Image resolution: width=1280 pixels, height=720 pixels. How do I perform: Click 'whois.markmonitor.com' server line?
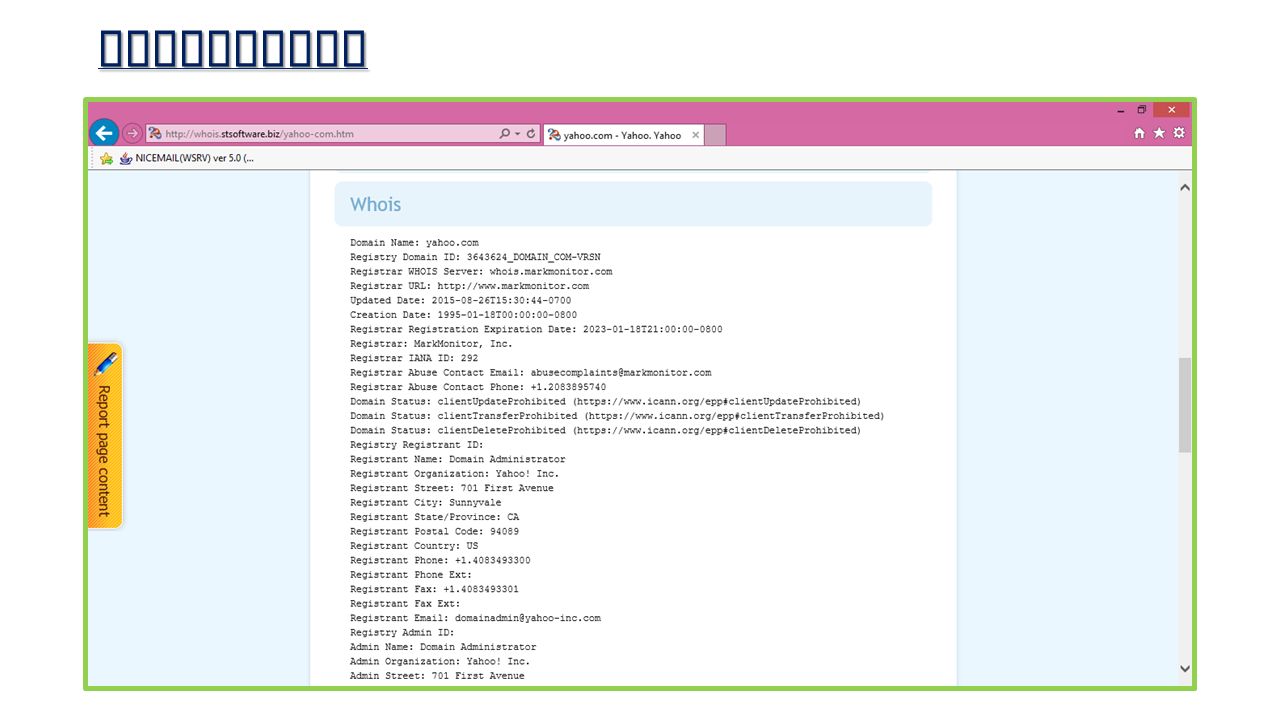[481, 271]
